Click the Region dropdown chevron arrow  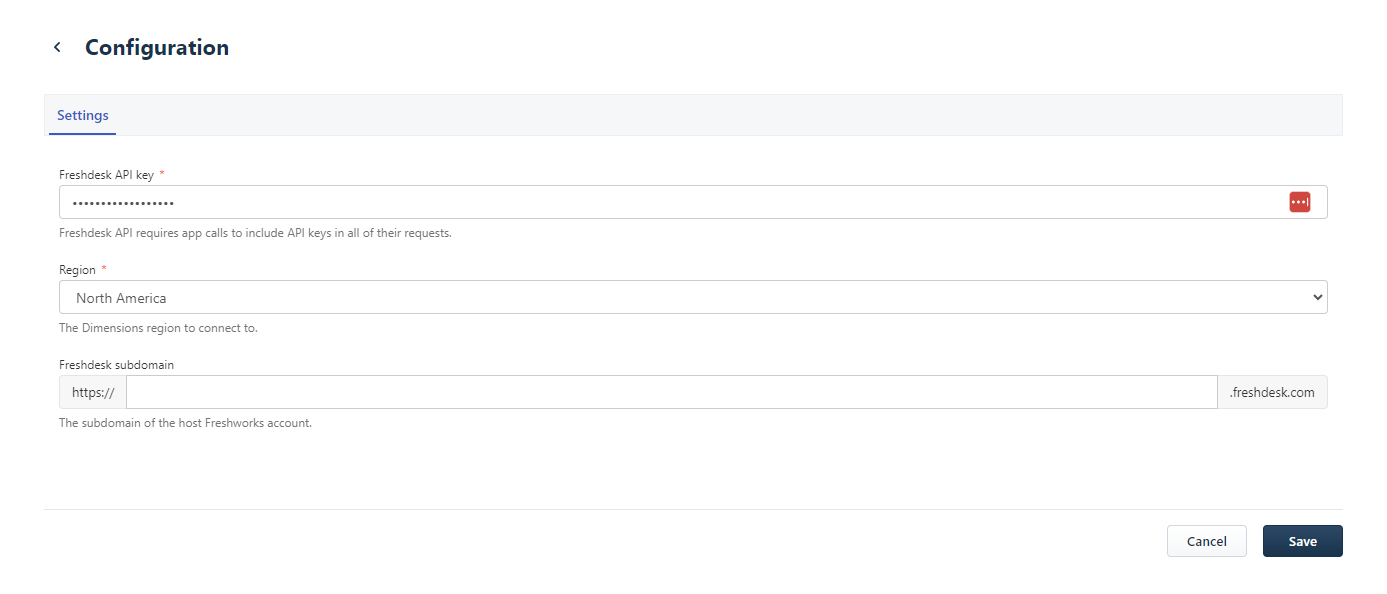click(1317, 298)
